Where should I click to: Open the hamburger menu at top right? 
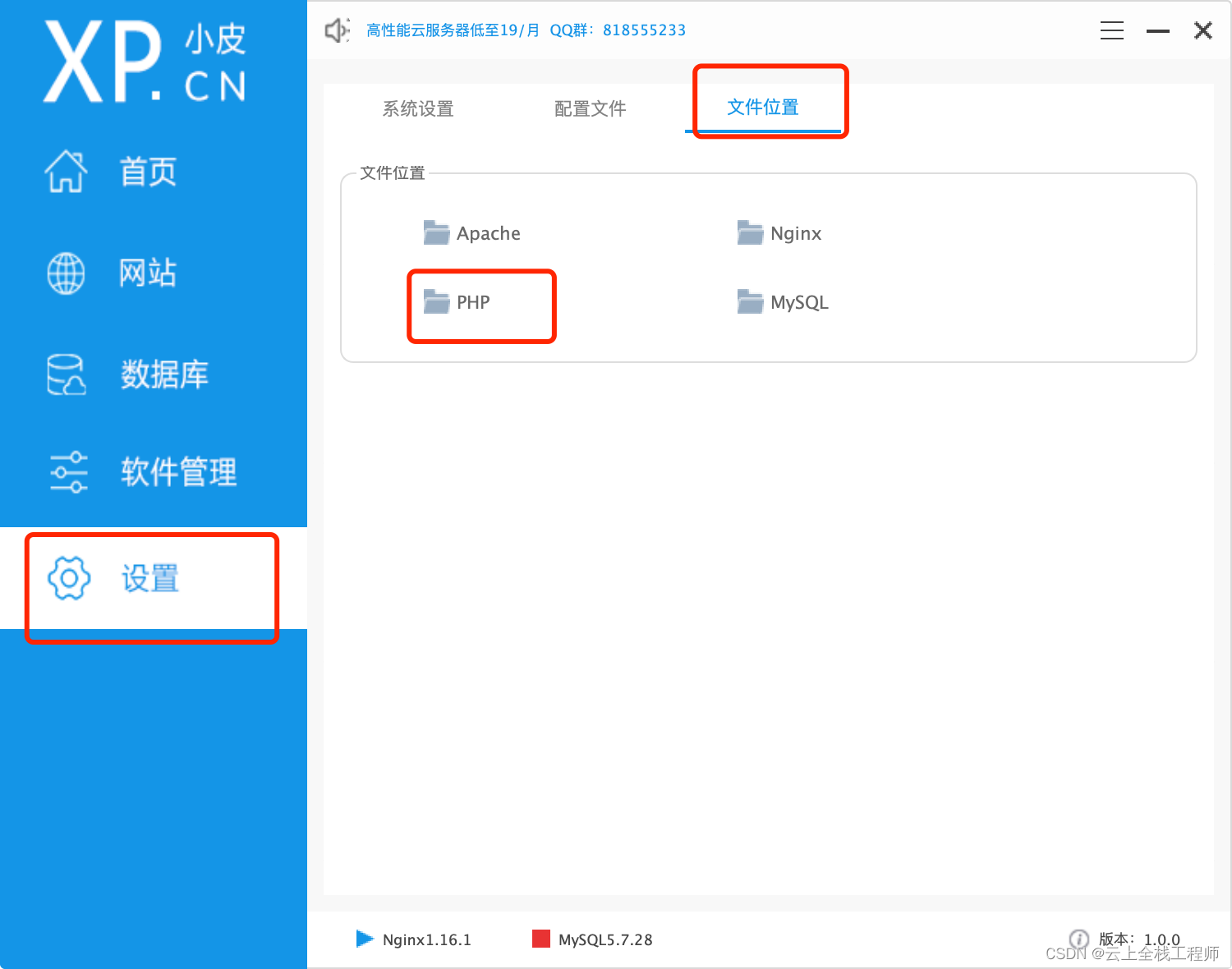click(1111, 30)
